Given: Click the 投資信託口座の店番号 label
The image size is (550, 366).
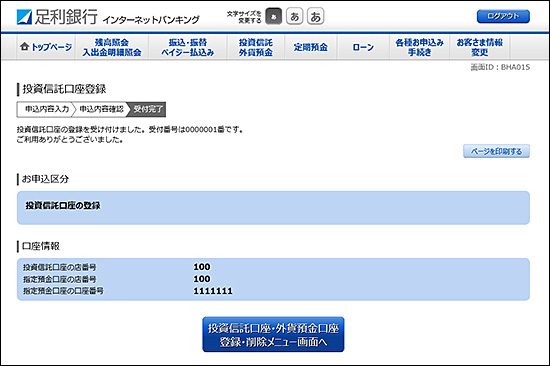Looking at the screenshot, I should (x=59, y=267).
